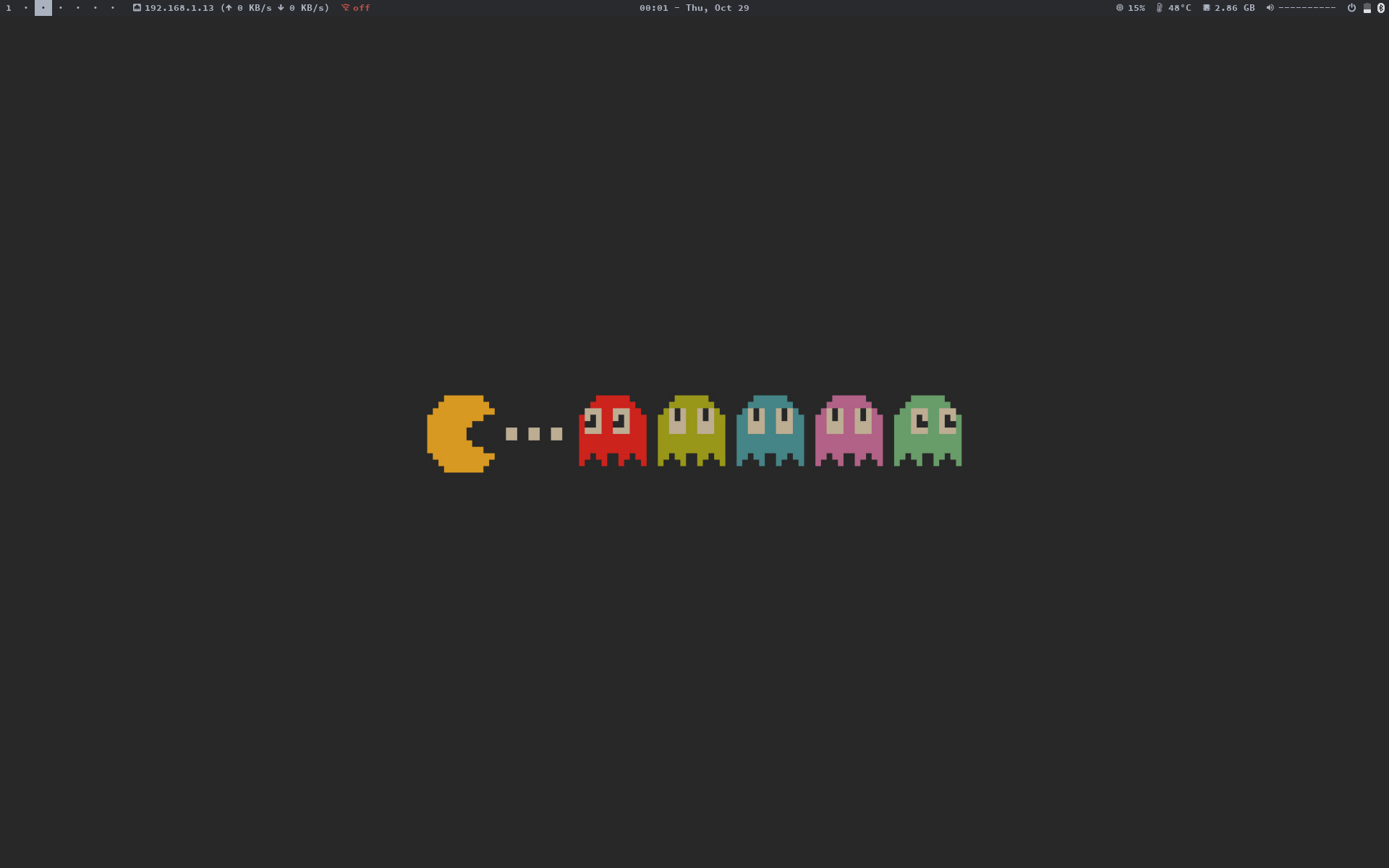This screenshot has height=868, width=1389.
Task: Click the ethernet network icon
Action: pos(137,8)
